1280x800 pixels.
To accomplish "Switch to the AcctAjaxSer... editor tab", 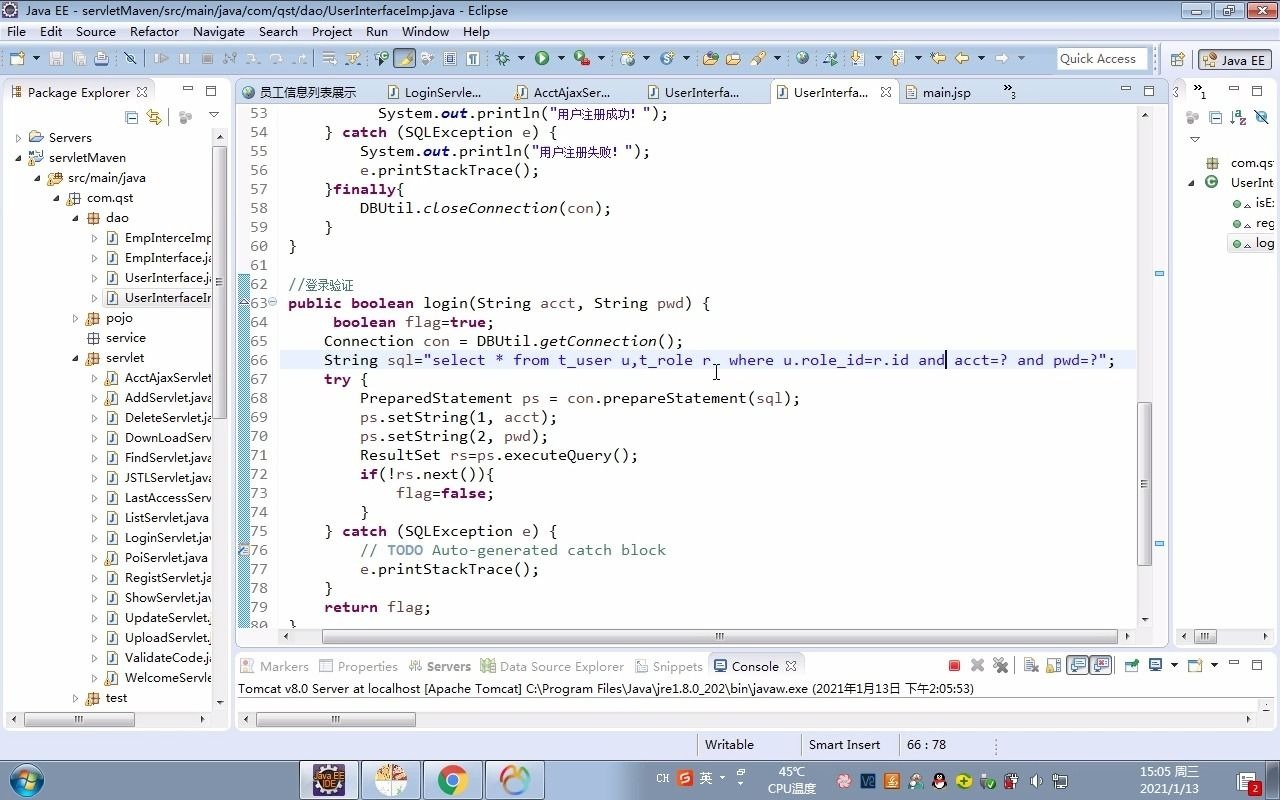I will tap(563, 92).
